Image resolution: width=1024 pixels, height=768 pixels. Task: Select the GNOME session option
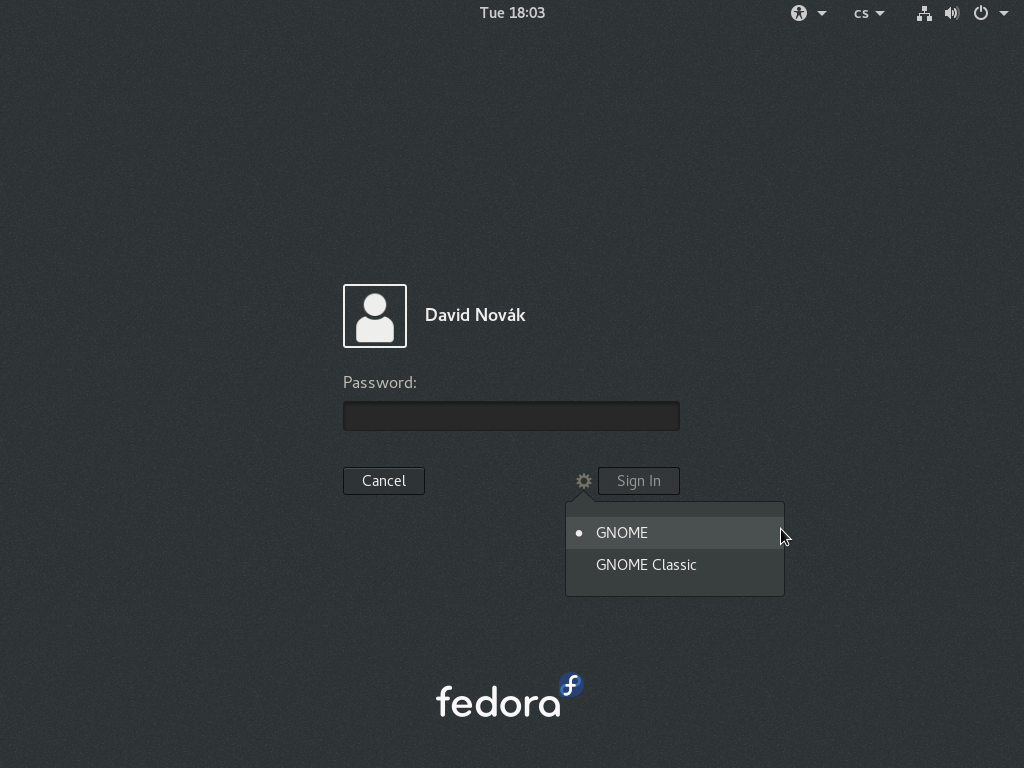[x=675, y=533]
